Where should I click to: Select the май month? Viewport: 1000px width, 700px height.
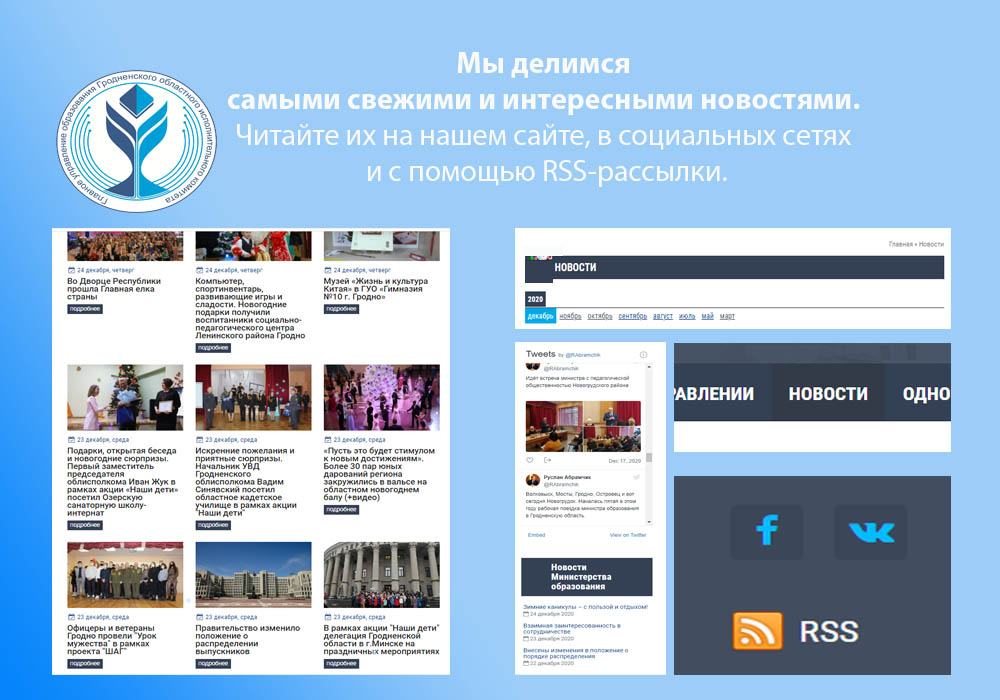point(707,316)
